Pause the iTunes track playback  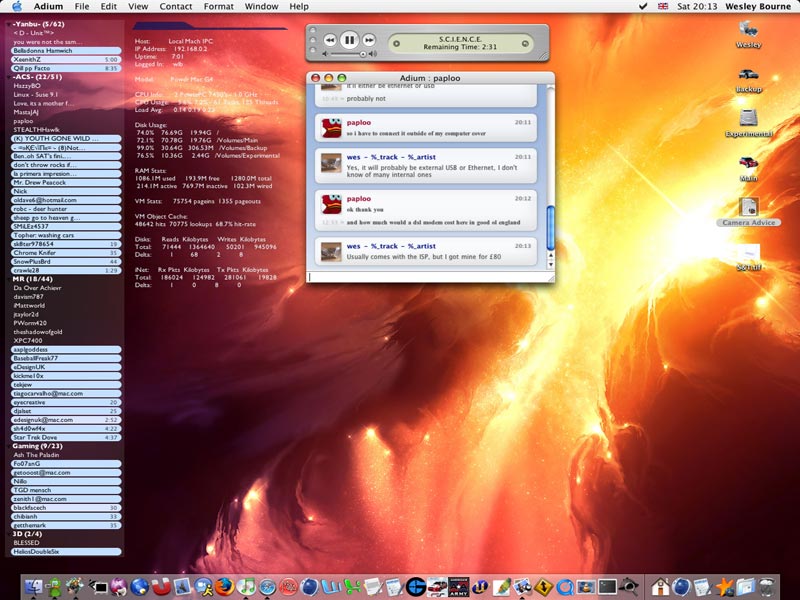pos(348,40)
